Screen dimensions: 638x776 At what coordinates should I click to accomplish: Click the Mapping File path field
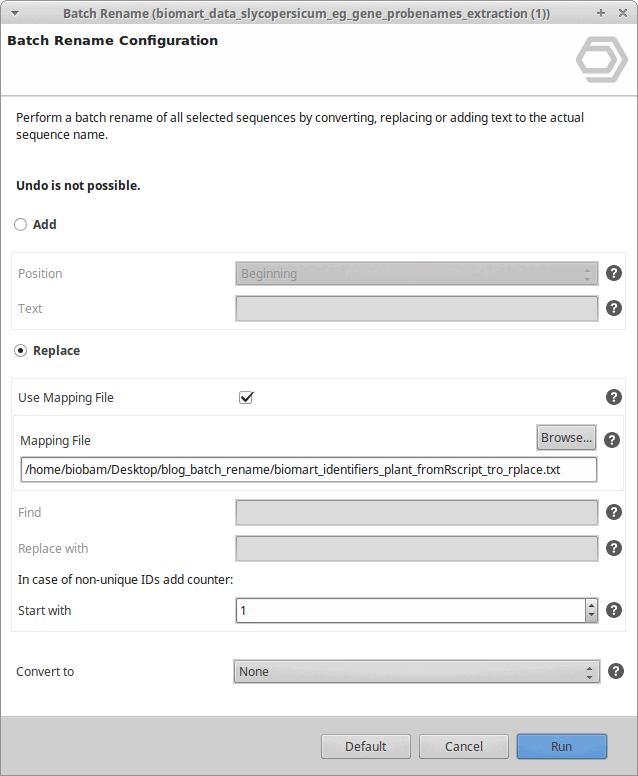coord(309,470)
